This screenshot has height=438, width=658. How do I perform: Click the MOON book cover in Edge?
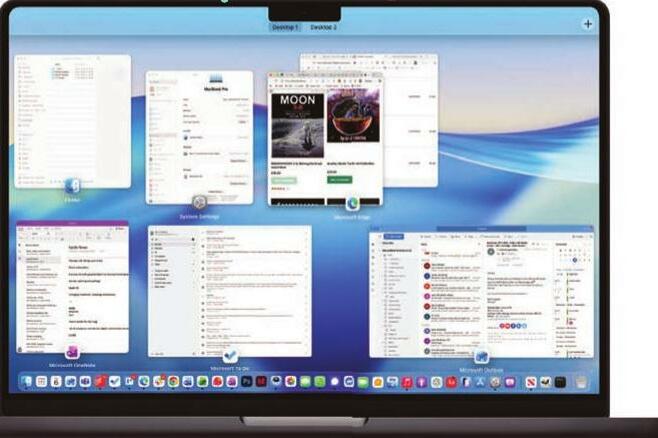294,124
